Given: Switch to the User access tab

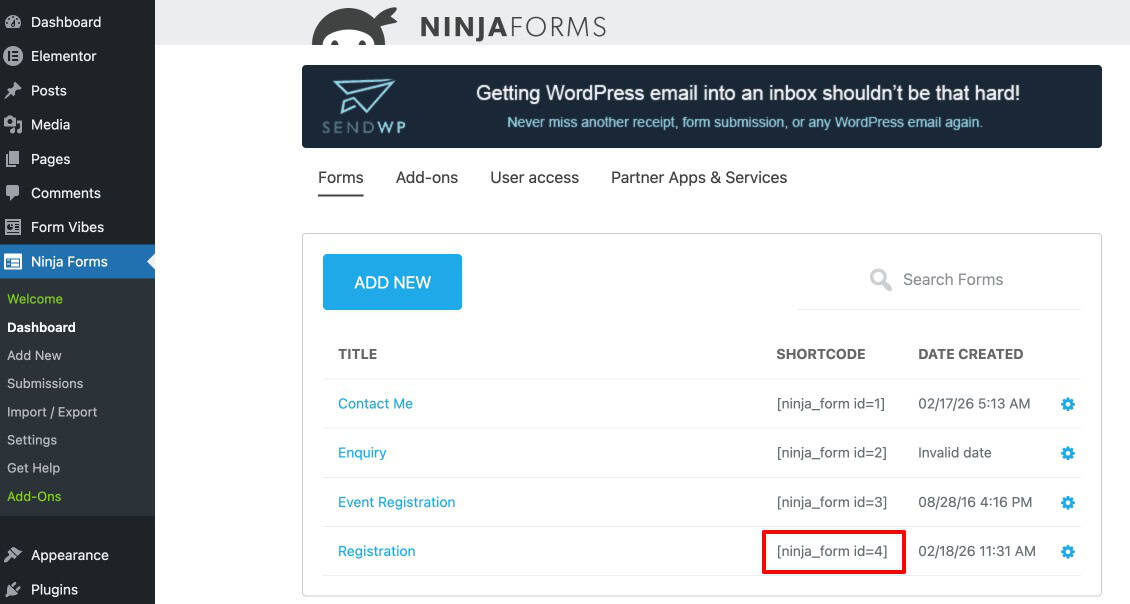Looking at the screenshot, I should [x=534, y=178].
